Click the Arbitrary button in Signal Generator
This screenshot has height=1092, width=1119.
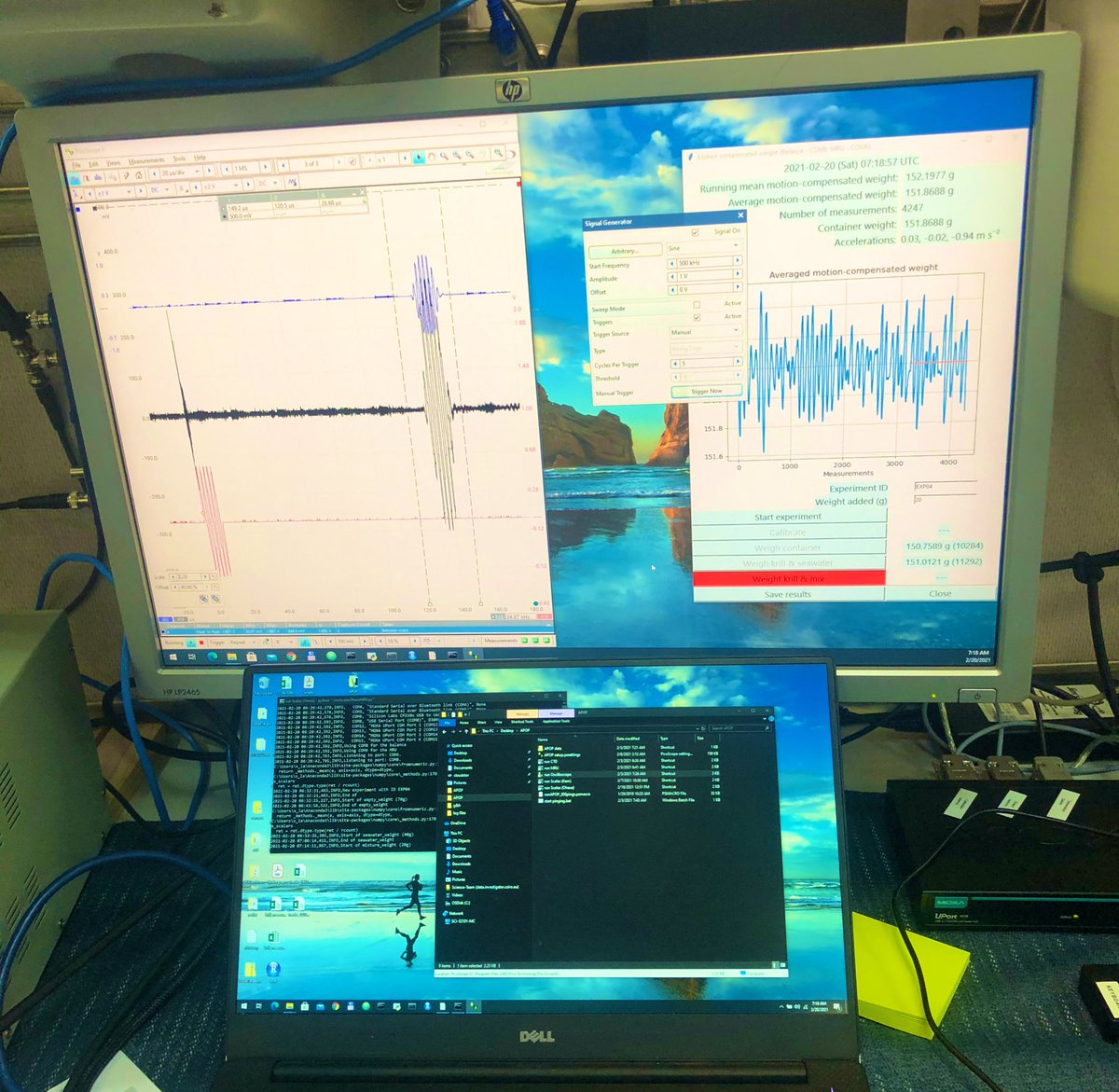point(625,251)
